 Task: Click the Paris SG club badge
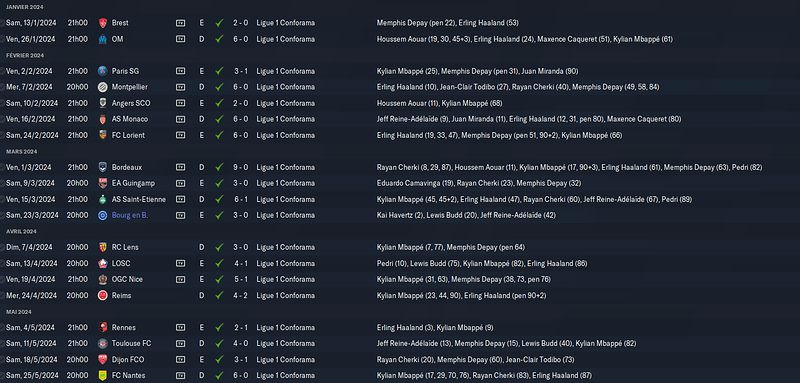pyautogui.click(x=103, y=71)
